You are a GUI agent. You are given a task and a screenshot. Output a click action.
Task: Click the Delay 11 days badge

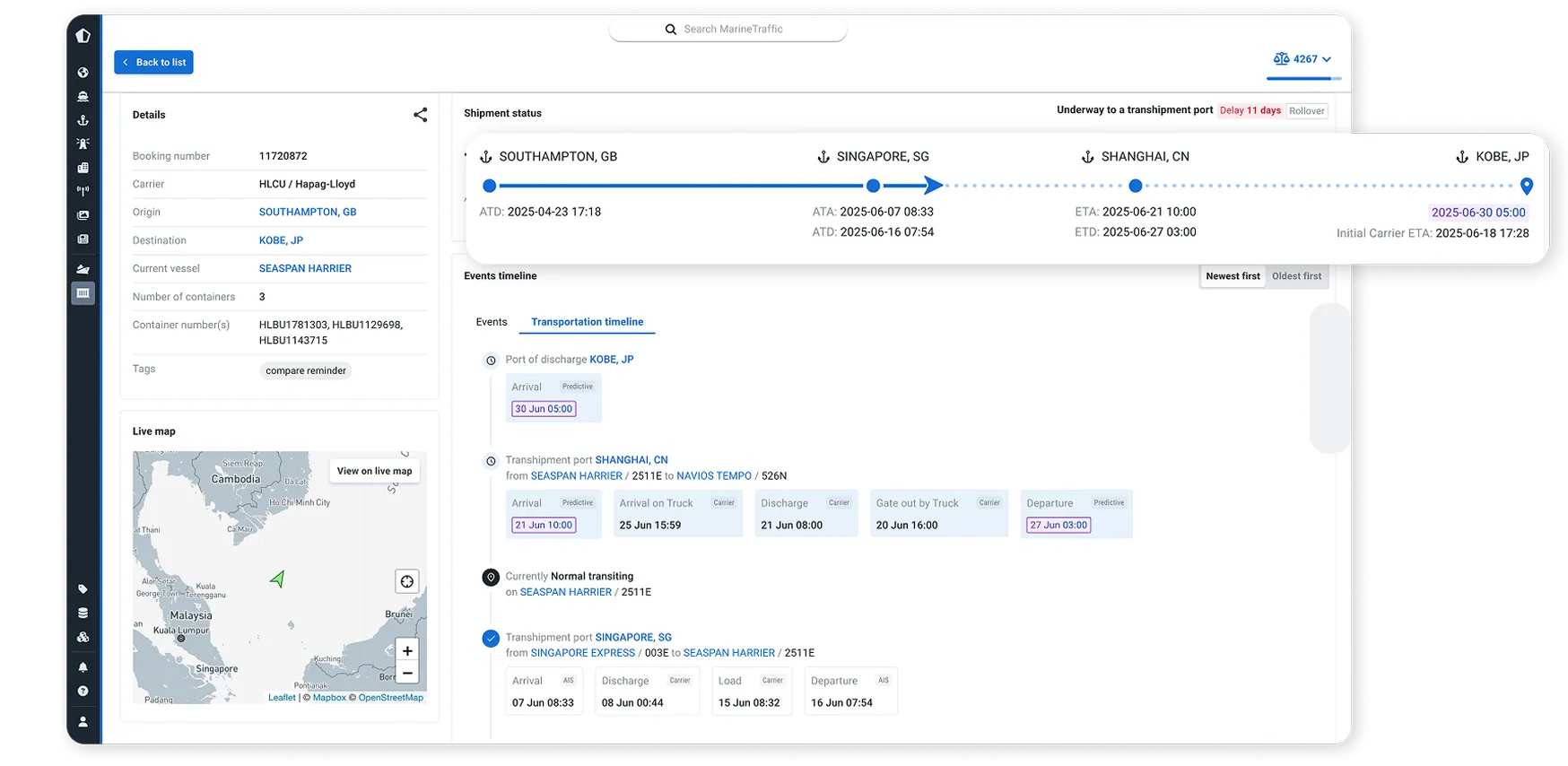tap(1250, 111)
